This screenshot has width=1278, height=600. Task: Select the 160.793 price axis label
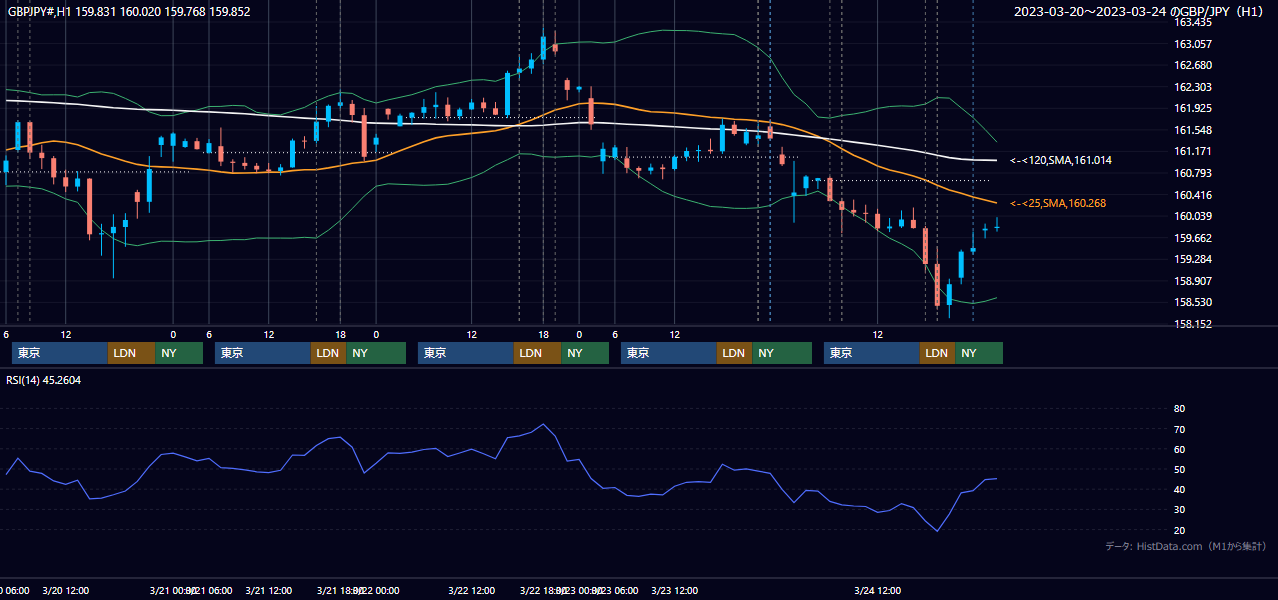1193,174
